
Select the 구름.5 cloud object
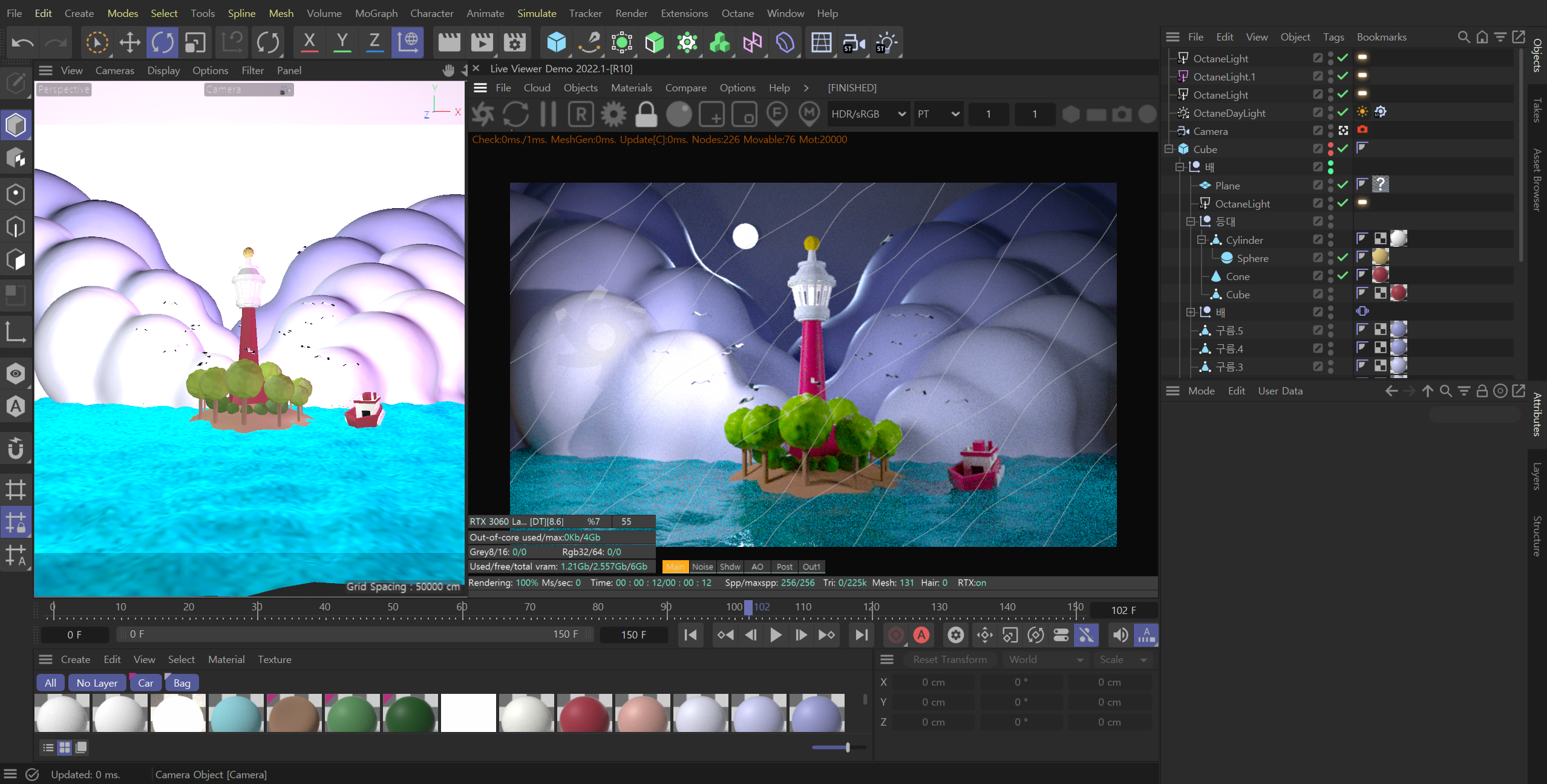pyautogui.click(x=1229, y=330)
